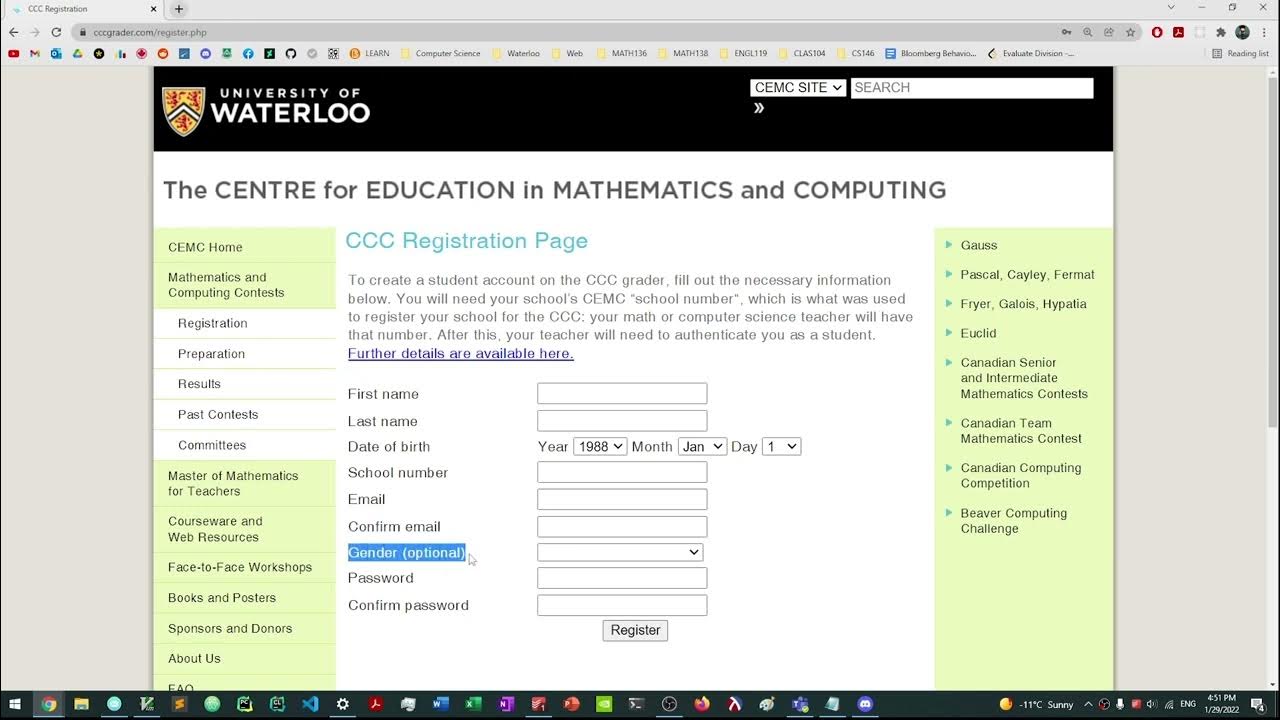Open the Windows Start menu

click(15, 704)
